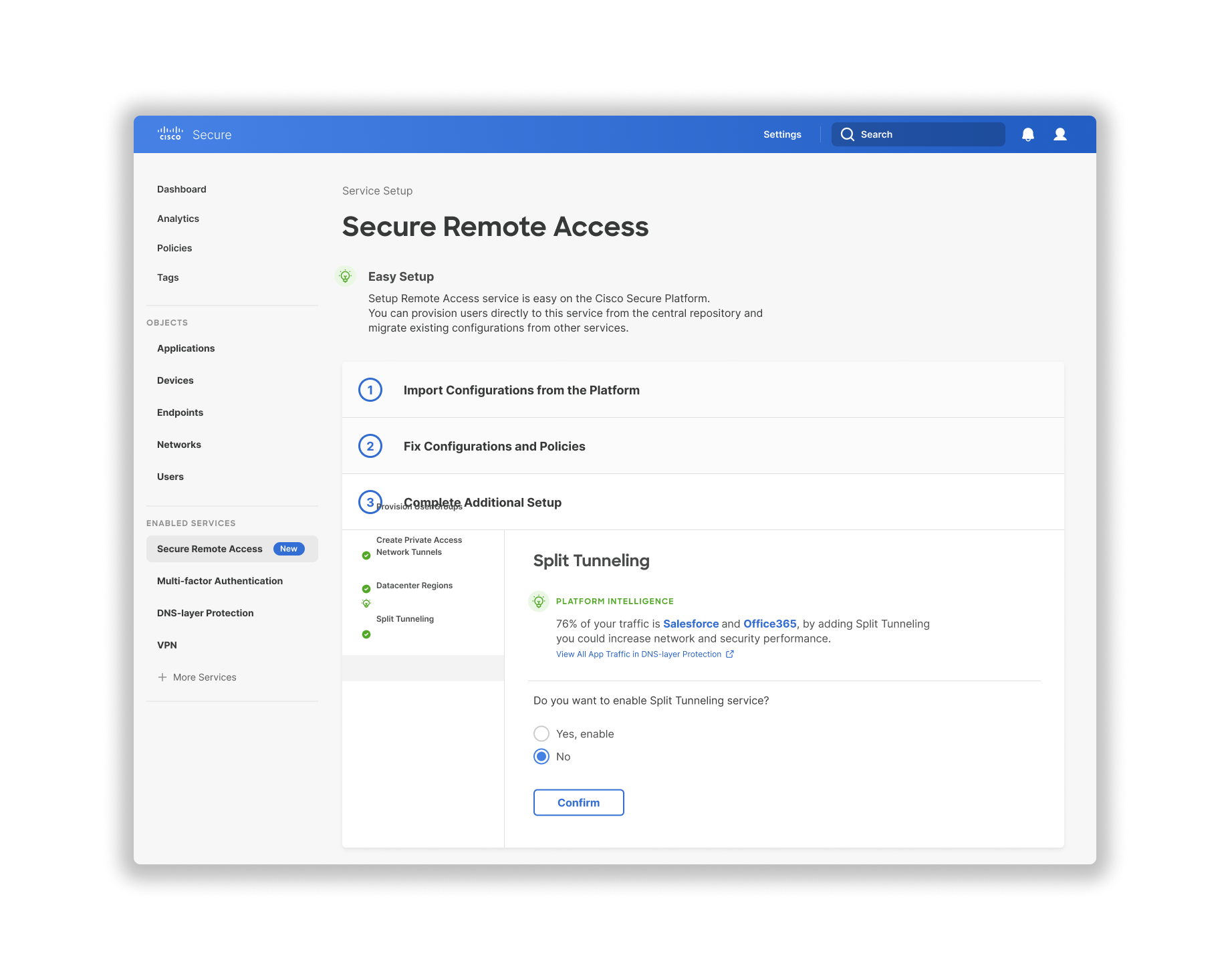Open Dashboard in the sidebar
Image resolution: width=1230 pixels, height=980 pixels.
pyautogui.click(x=182, y=189)
